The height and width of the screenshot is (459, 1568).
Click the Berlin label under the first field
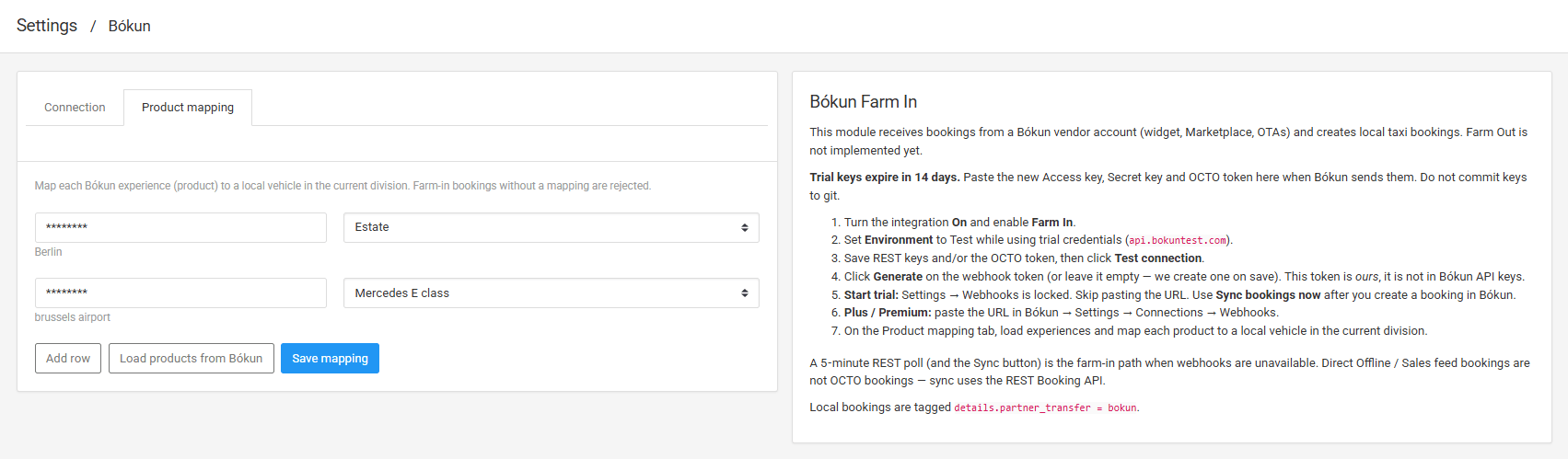point(49,252)
